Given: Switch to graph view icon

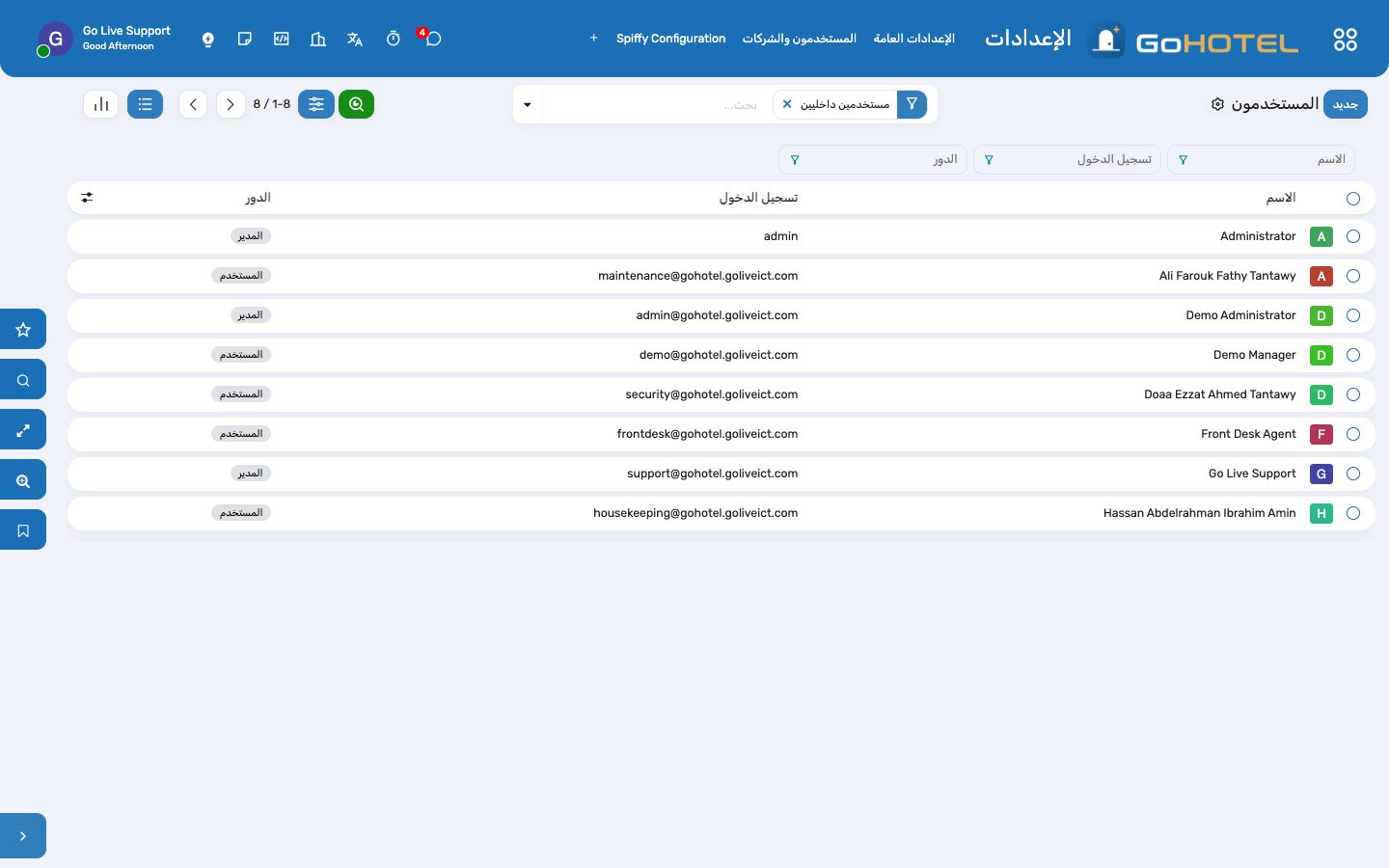Looking at the screenshot, I should (x=101, y=104).
